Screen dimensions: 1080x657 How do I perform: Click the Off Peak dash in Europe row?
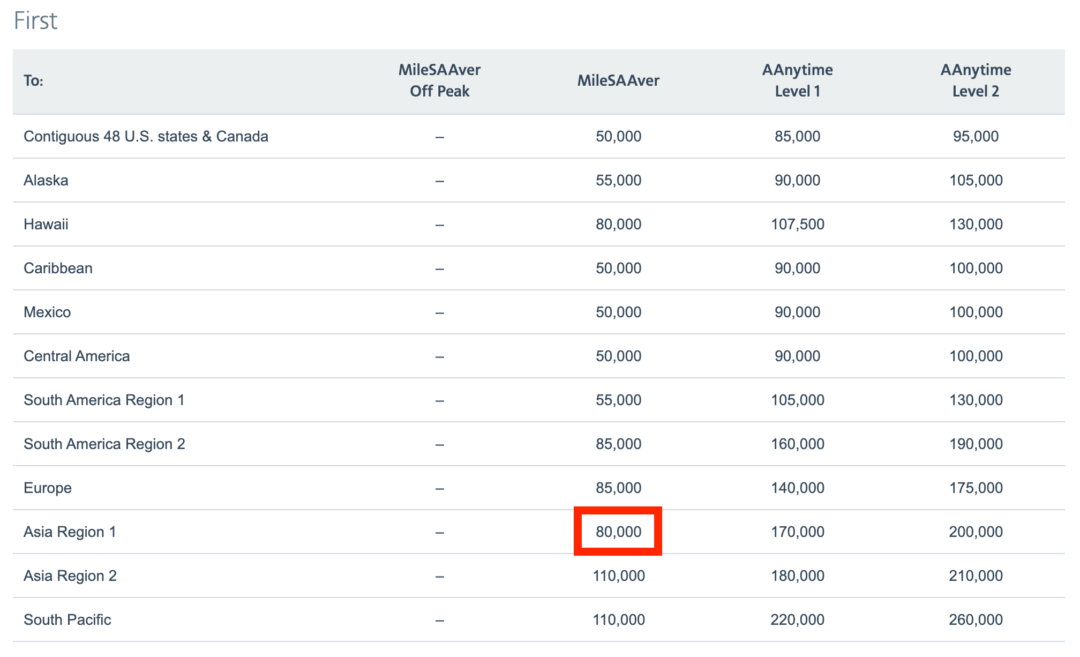coord(439,489)
